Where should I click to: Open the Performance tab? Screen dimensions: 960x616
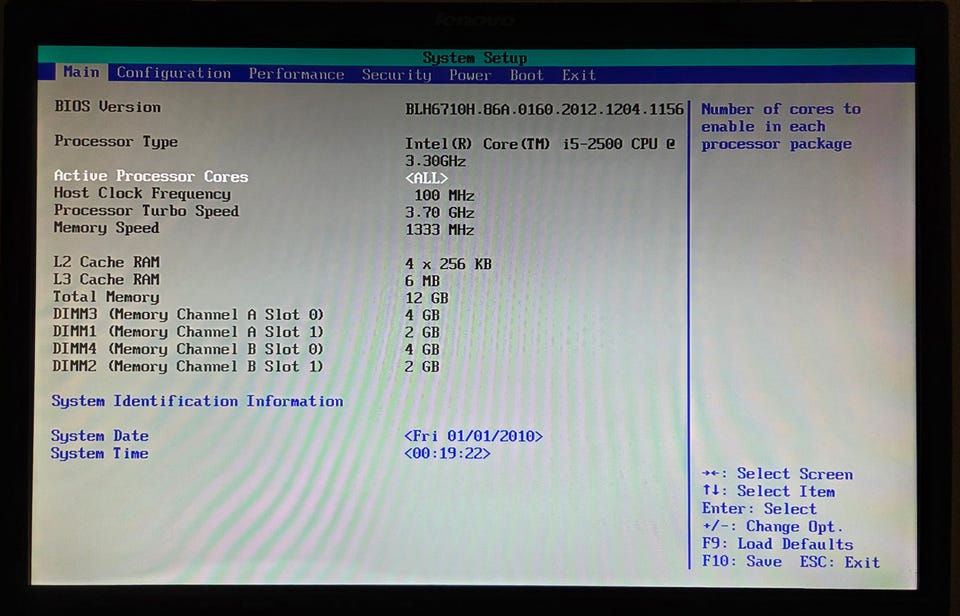point(296,75)
